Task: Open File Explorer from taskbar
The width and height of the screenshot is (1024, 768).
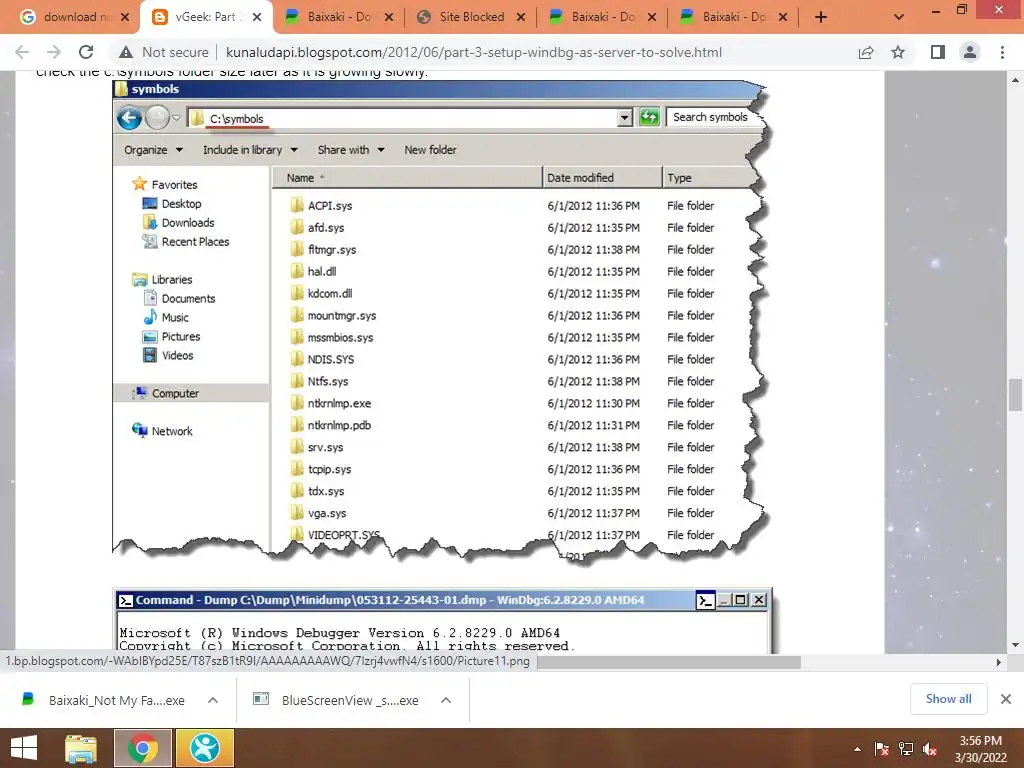Action: 82,748
